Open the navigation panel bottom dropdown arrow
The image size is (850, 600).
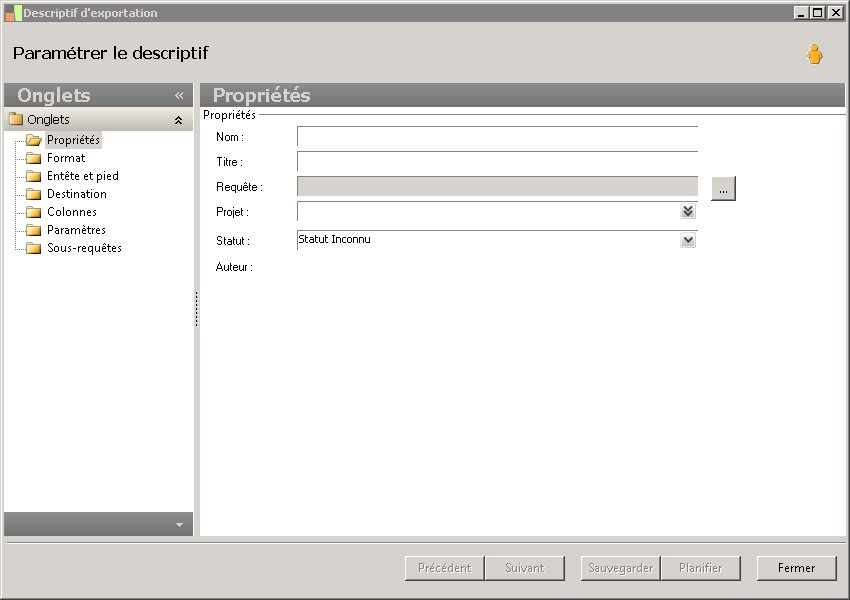coord(179,525)
